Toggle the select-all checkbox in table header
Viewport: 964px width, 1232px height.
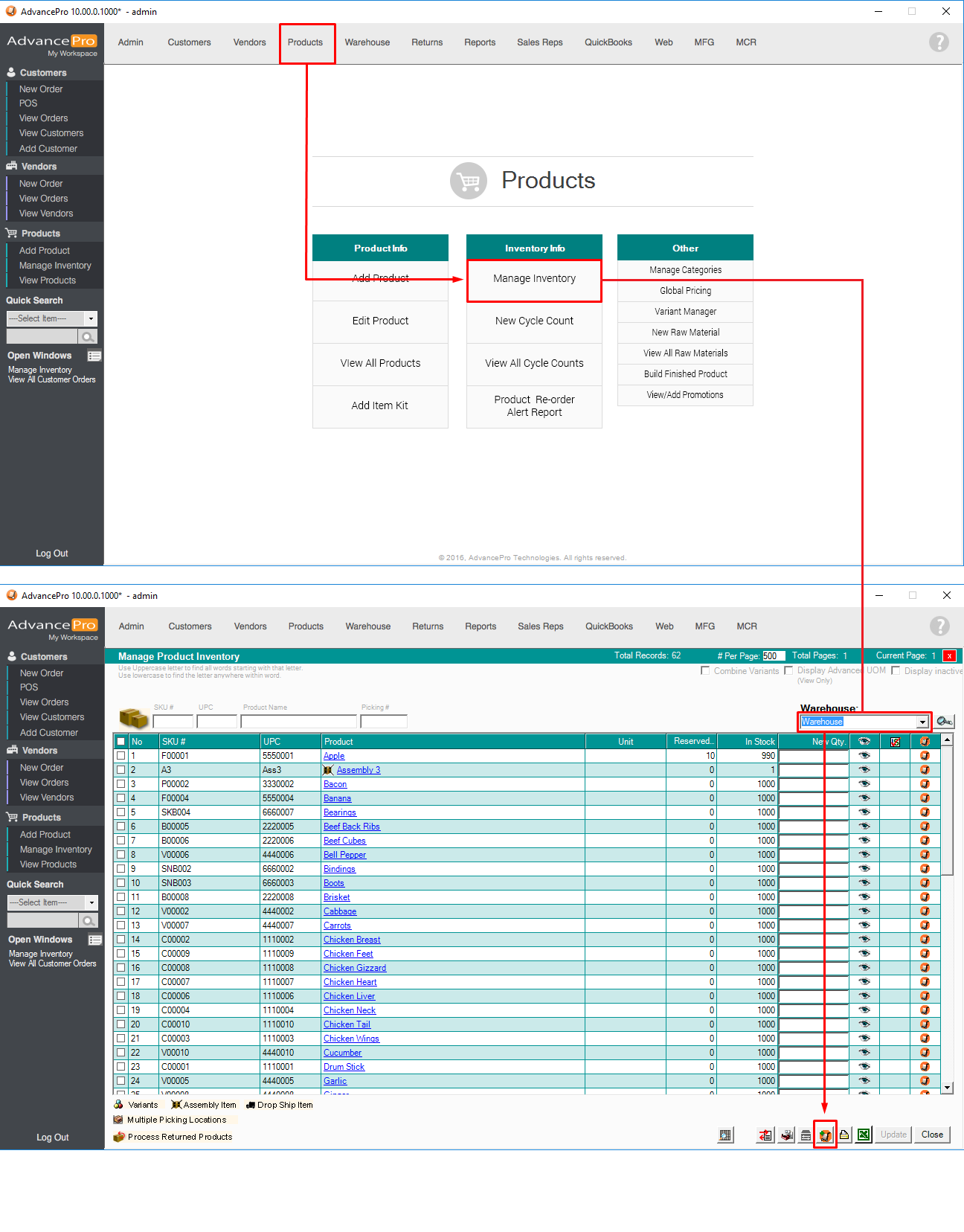pos(120,742)
